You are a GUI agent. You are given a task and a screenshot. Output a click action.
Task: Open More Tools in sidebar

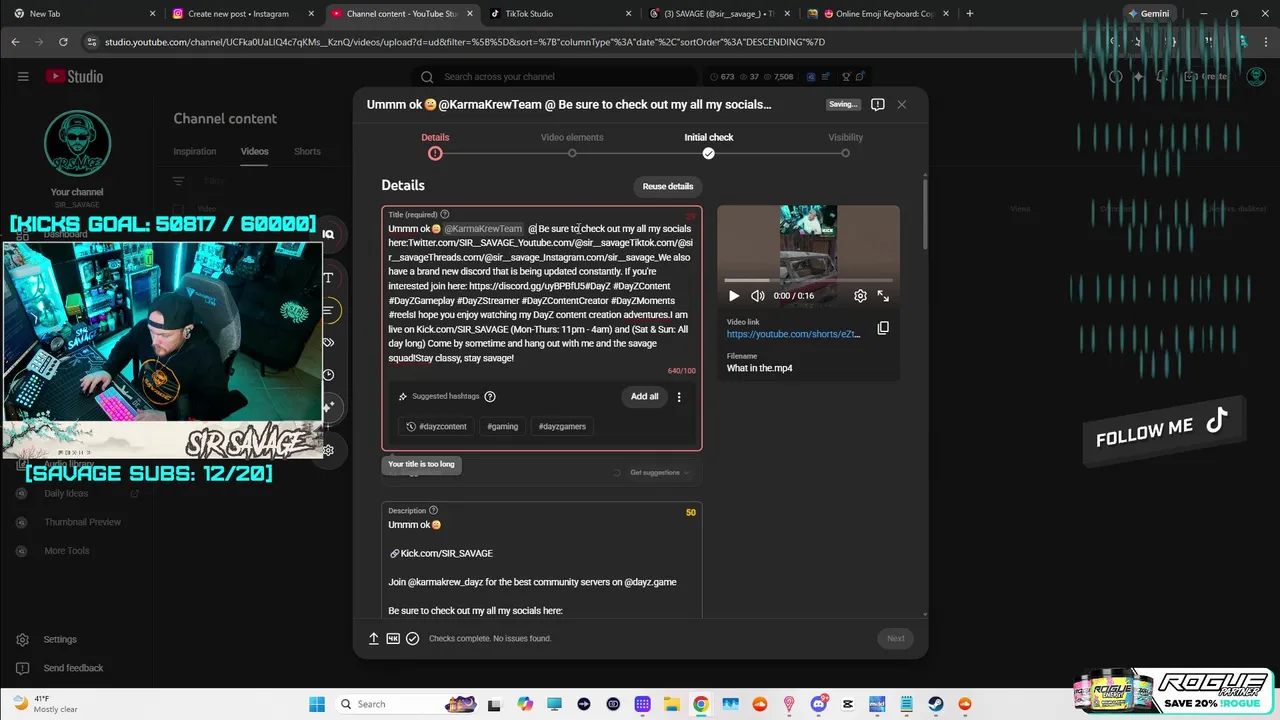pyautogui.click(x=66, y=551)
